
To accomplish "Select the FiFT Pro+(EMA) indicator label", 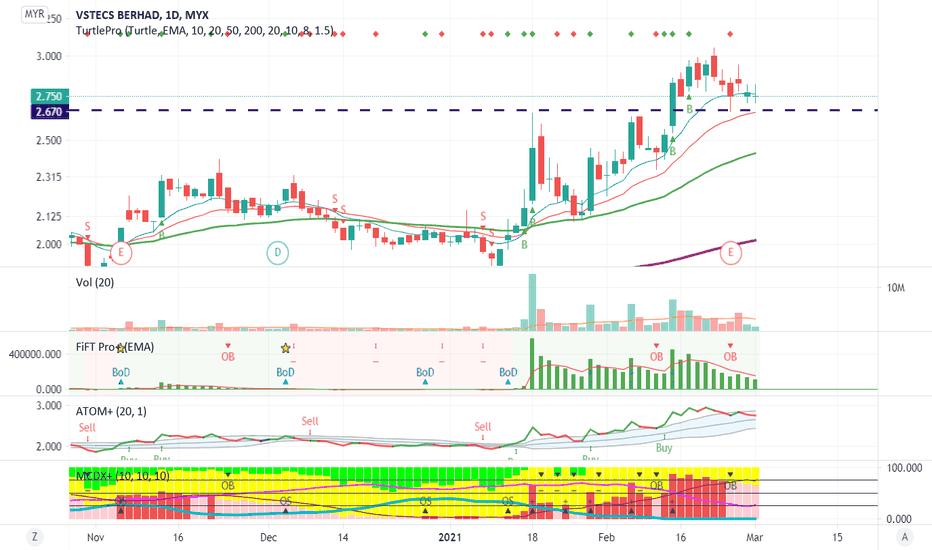I will click(x=115, y=347).
